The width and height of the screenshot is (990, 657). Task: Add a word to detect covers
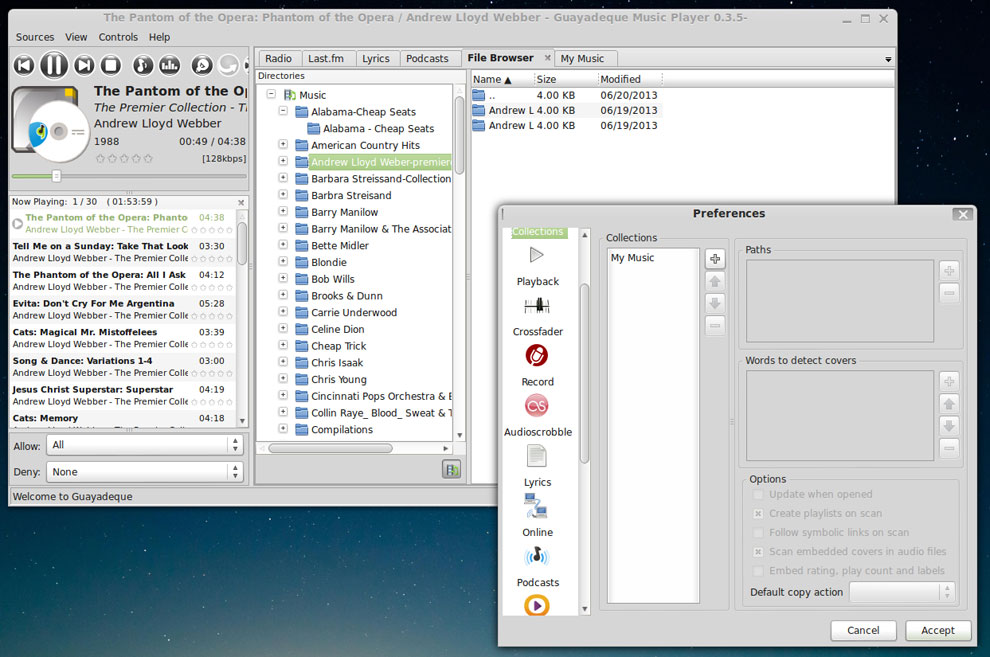coord(949,381)
